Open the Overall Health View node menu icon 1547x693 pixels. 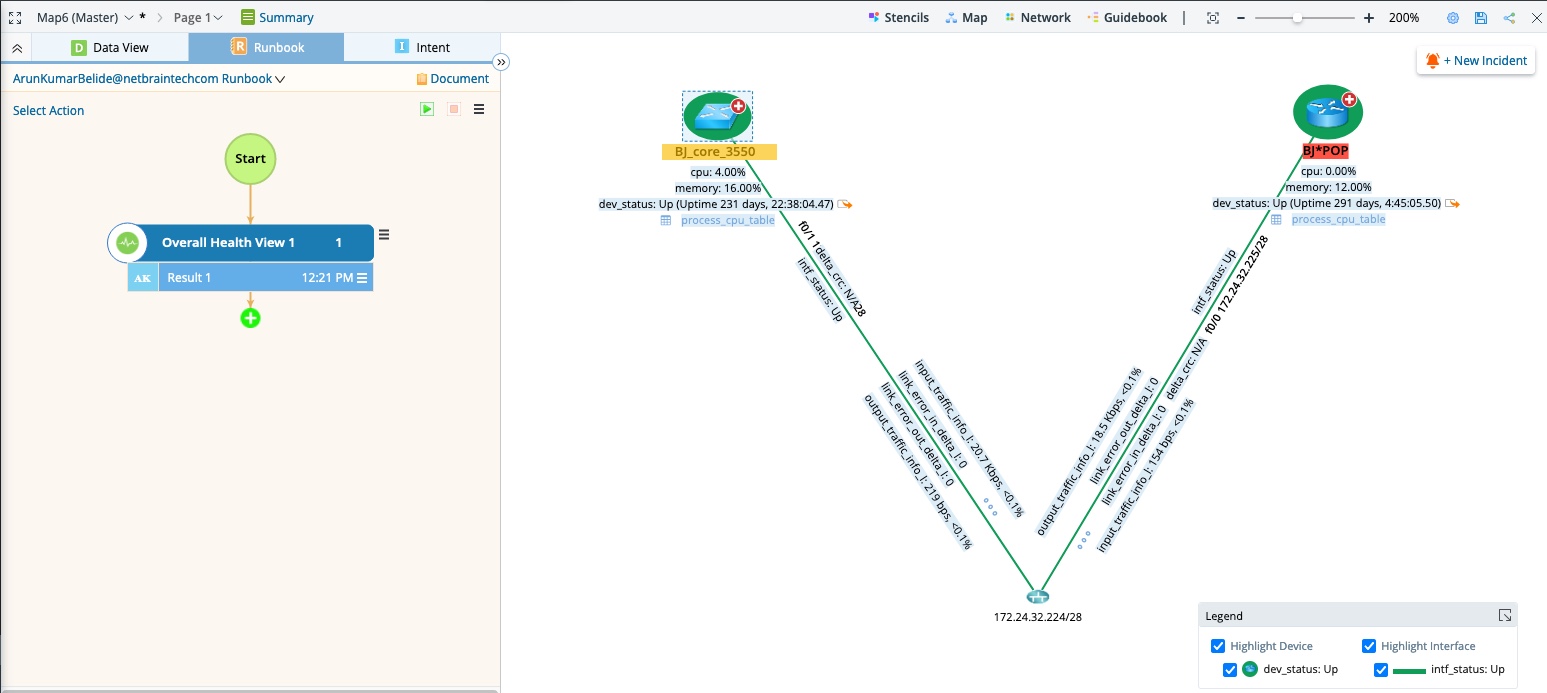384,234
